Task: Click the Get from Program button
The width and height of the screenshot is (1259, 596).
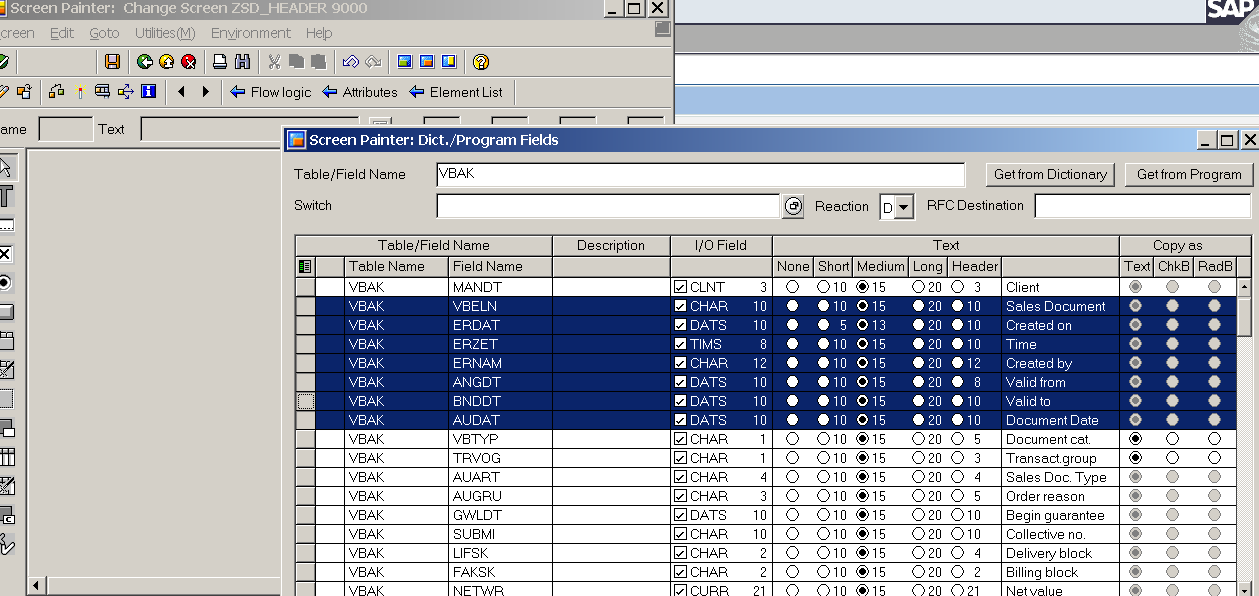Action: [1188, 174]
